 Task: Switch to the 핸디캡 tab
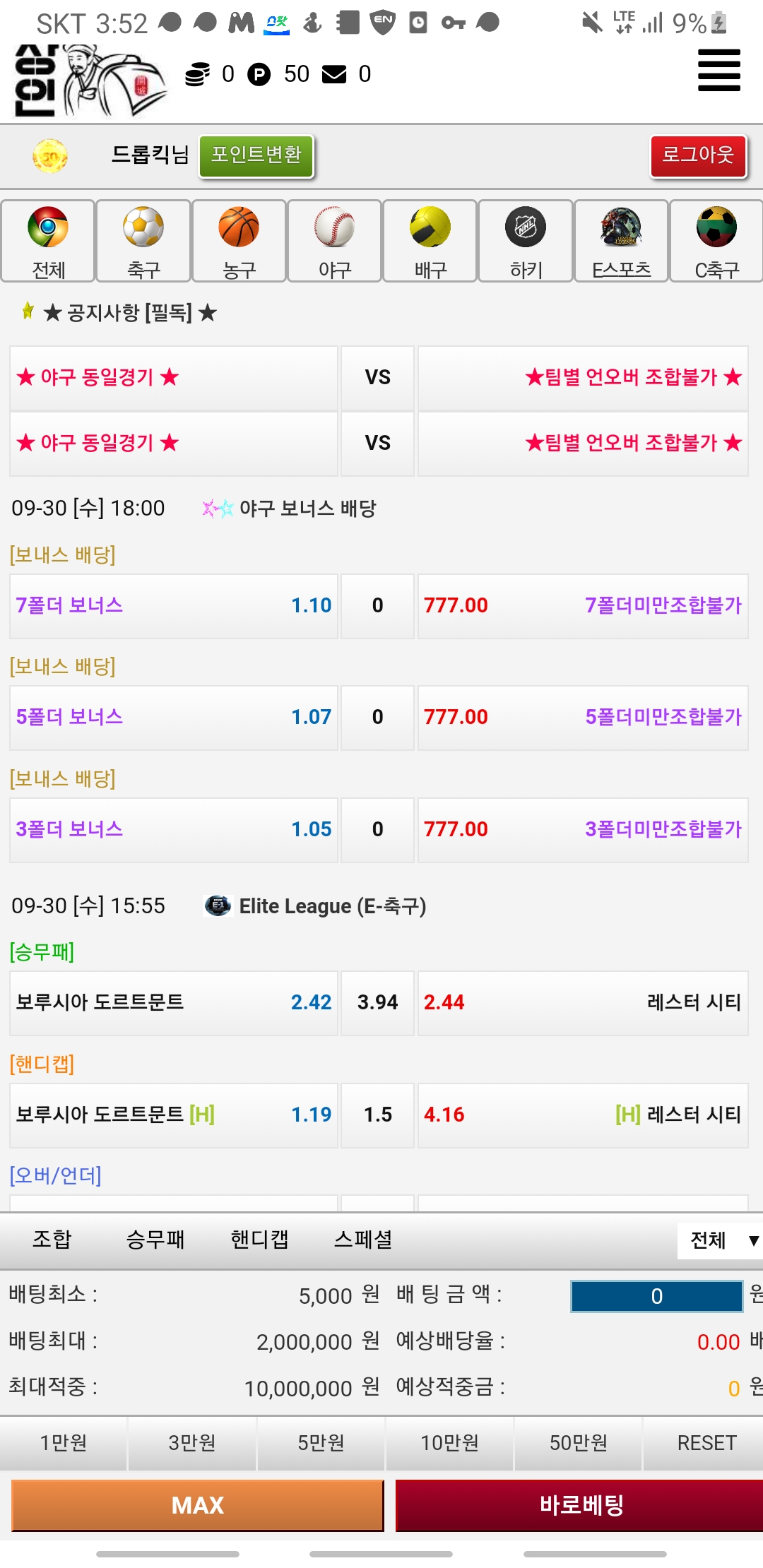[x=259, y=1239]
